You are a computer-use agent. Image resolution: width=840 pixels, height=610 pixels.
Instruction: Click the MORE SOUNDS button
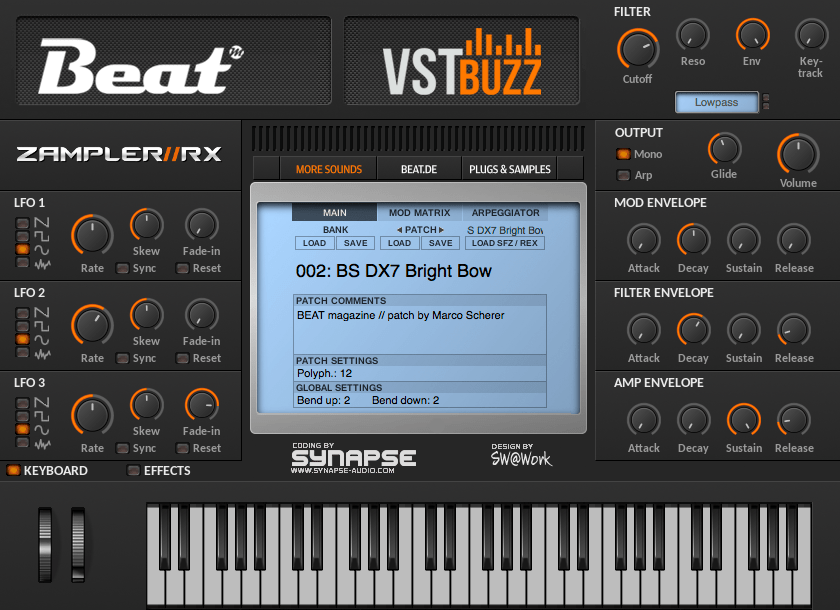click(x=328, y=169)
